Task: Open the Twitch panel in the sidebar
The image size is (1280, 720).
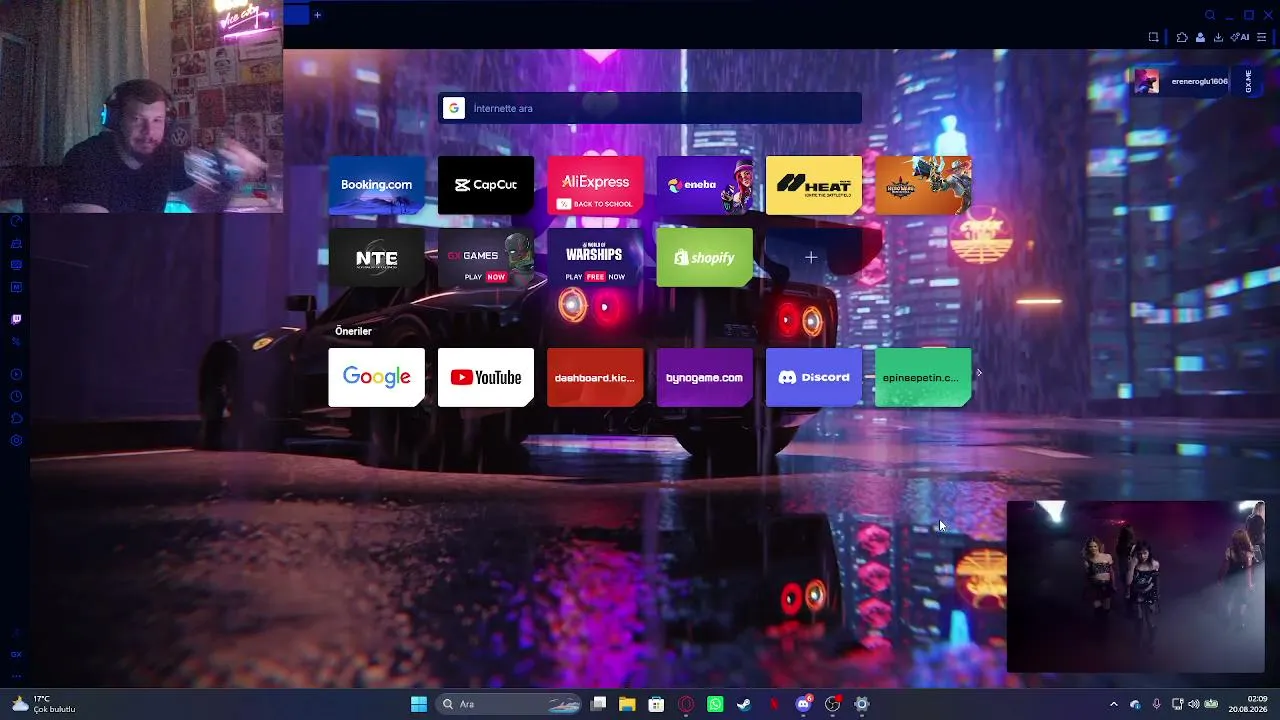Action: coord(16,320)
